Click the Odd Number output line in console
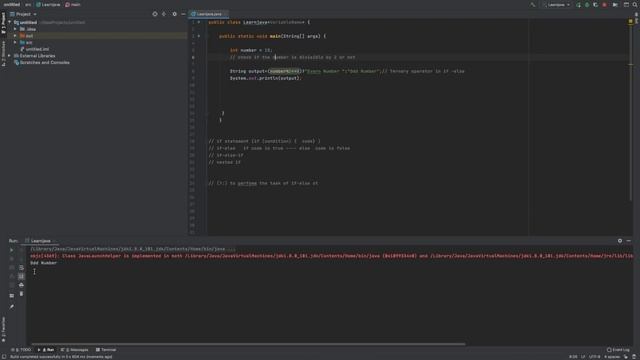This screenshot has height=360, width=640. point(43,263)
